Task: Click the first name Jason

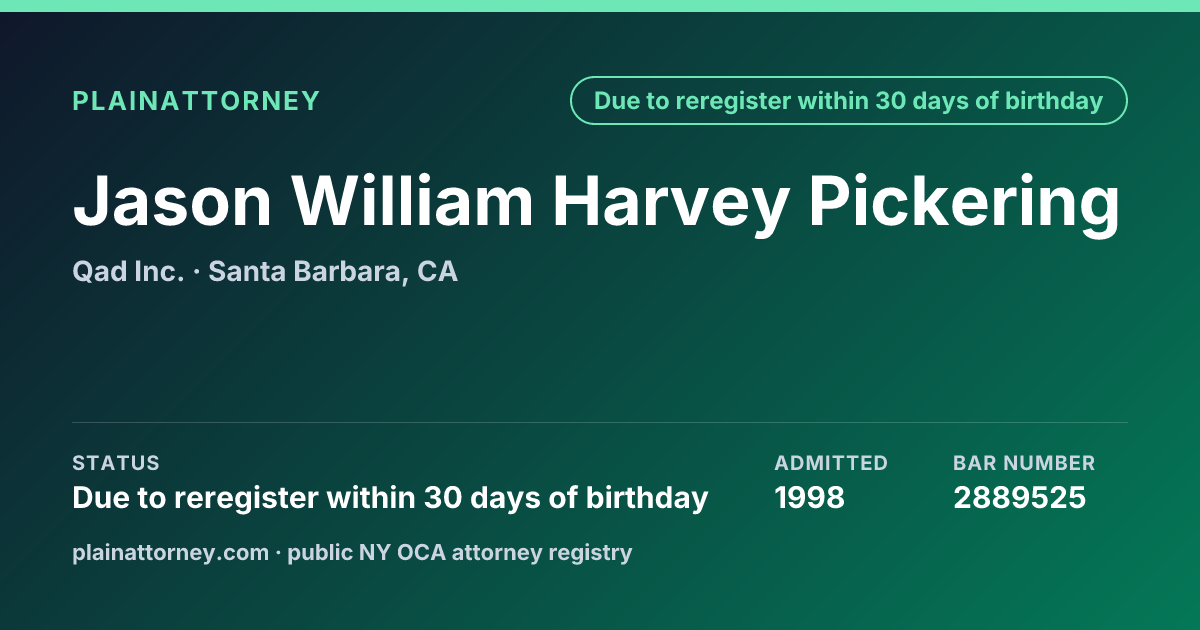Action: pos(173,202)
